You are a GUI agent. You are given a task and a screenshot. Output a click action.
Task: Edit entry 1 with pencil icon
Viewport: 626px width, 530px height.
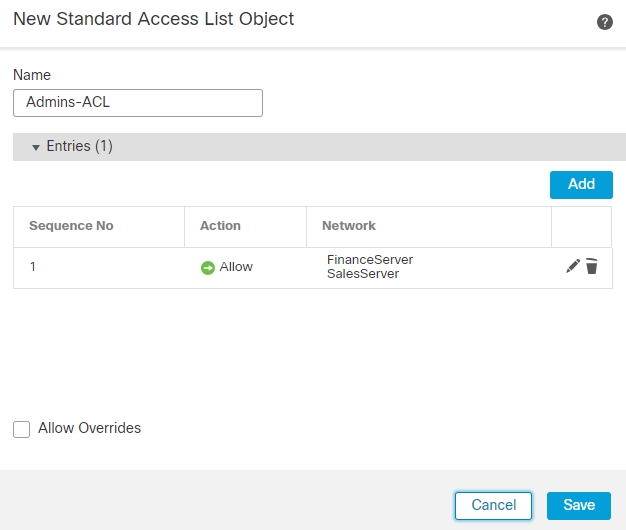click(573, 266)
